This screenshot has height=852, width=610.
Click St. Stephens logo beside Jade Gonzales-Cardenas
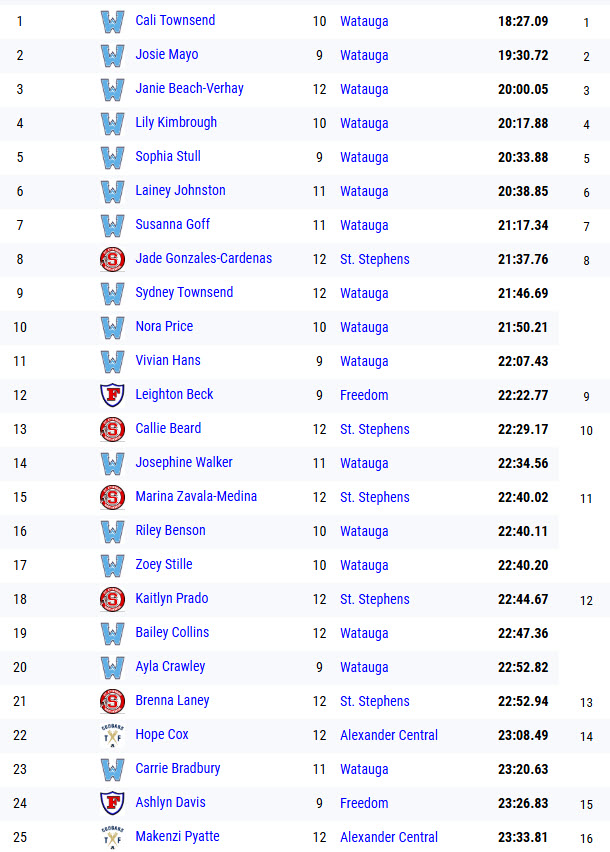(x=112, y=259)
